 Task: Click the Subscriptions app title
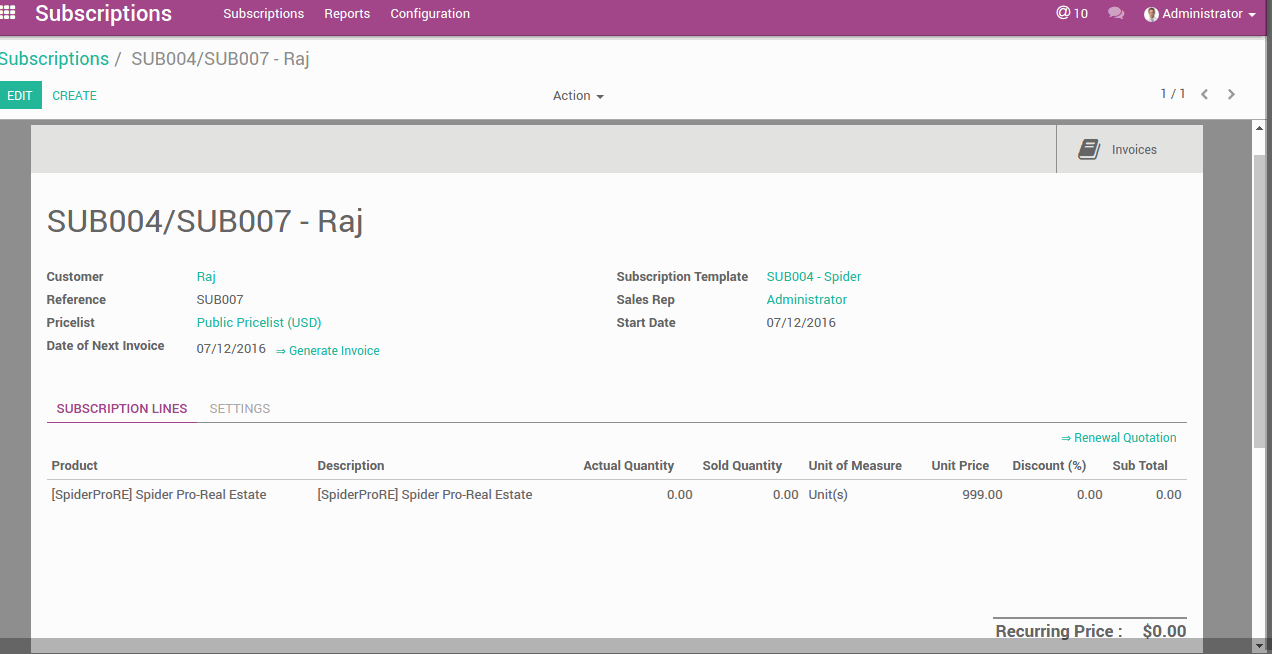[104, 14]
